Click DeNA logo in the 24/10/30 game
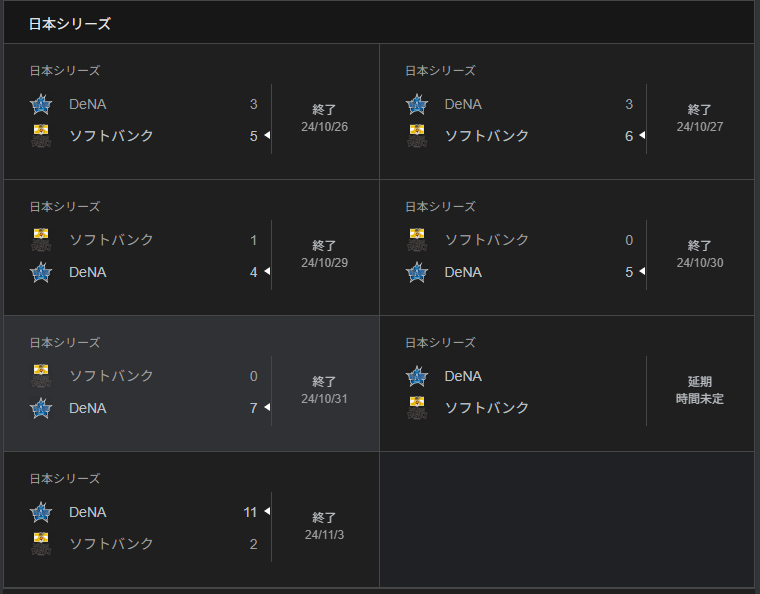760x594 pixels. pos(416,272)
